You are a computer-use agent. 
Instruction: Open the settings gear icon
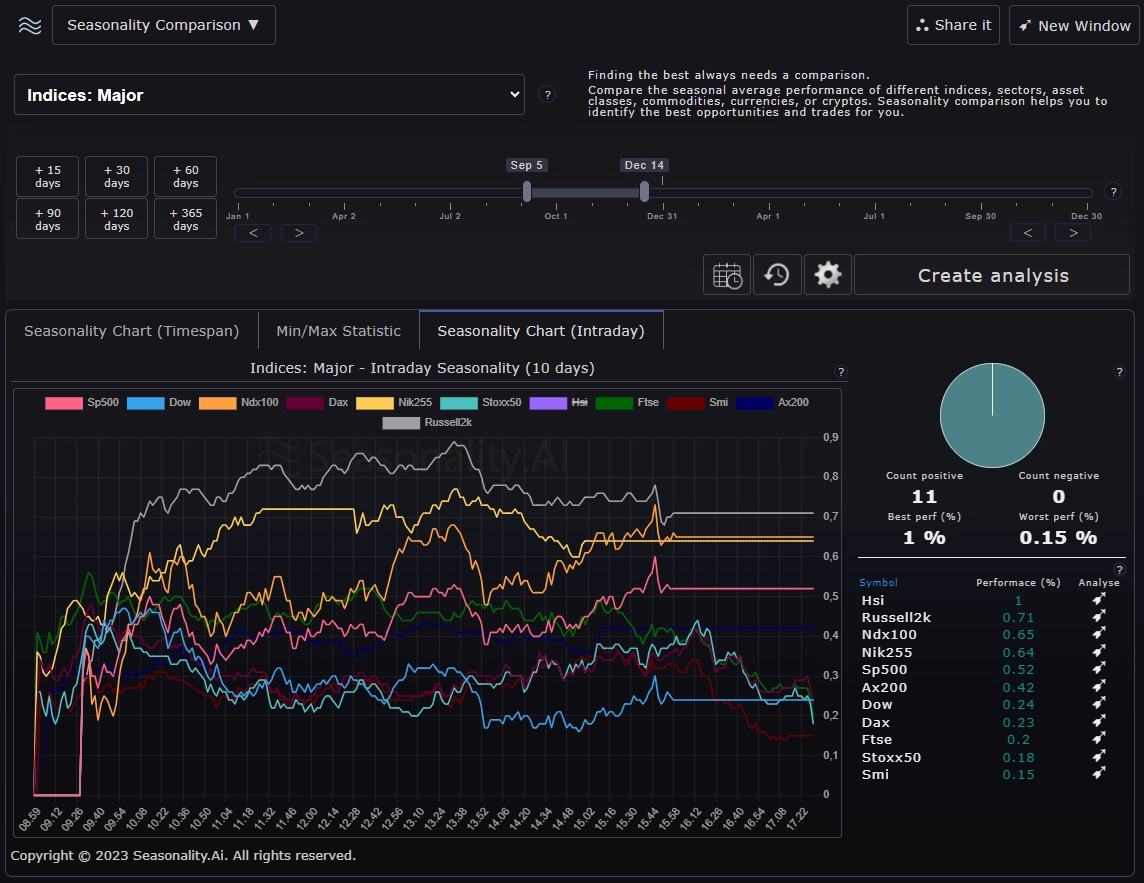[827, 274]
